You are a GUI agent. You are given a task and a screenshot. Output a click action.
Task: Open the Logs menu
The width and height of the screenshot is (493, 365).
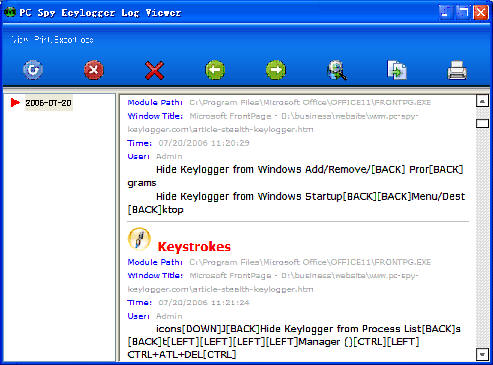[87, 40]
